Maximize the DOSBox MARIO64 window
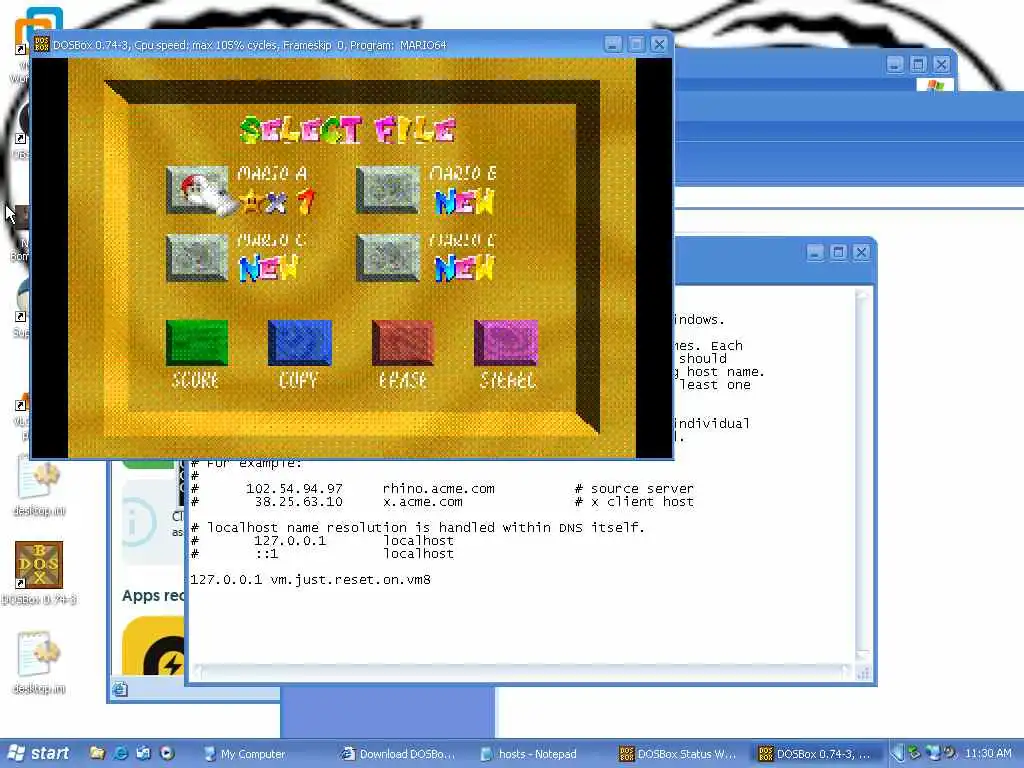 click(636, 44)
